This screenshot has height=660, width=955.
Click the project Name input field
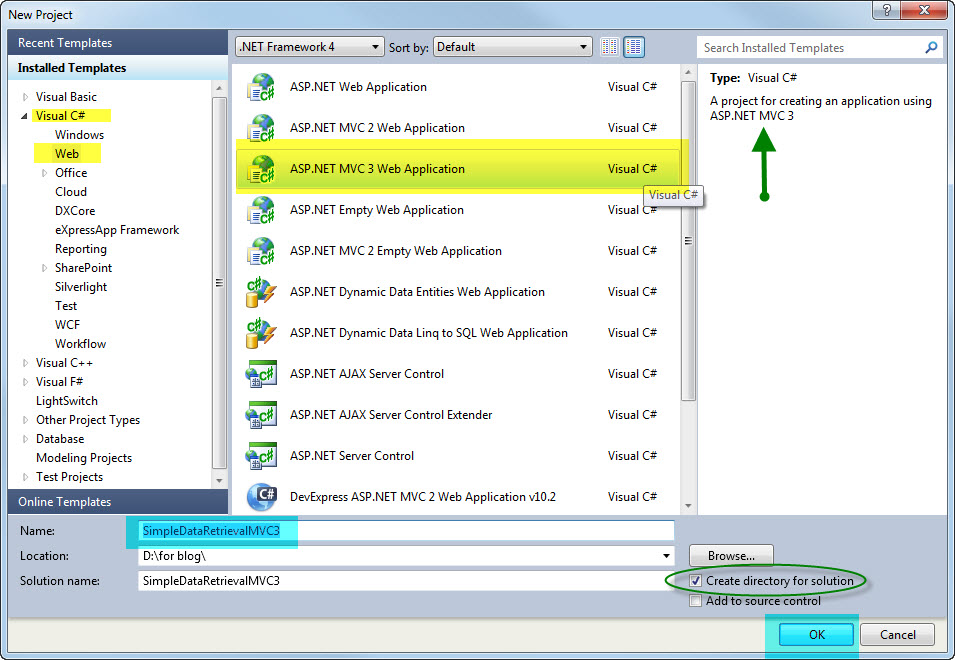406,530
